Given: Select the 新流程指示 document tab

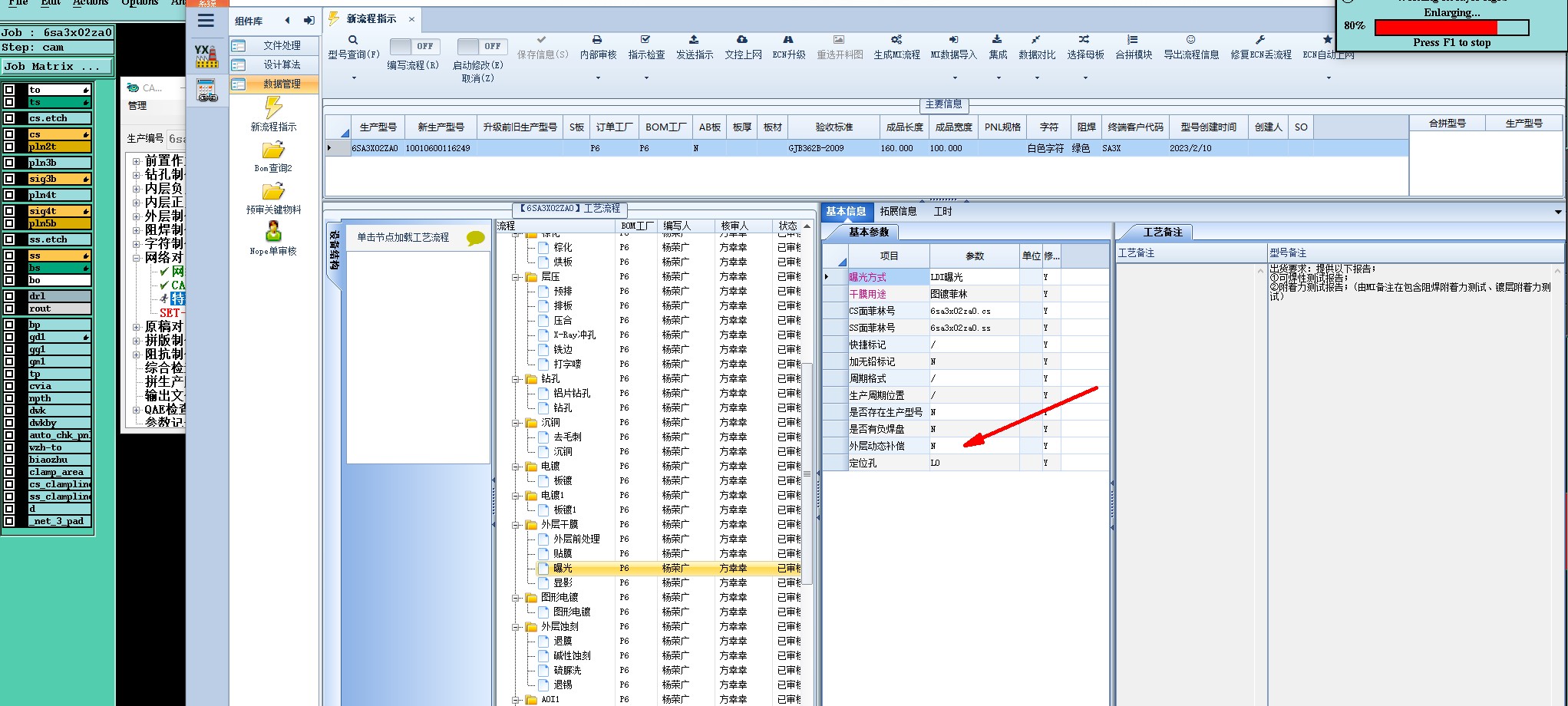Looking at the screenshot, I should 371,19.
